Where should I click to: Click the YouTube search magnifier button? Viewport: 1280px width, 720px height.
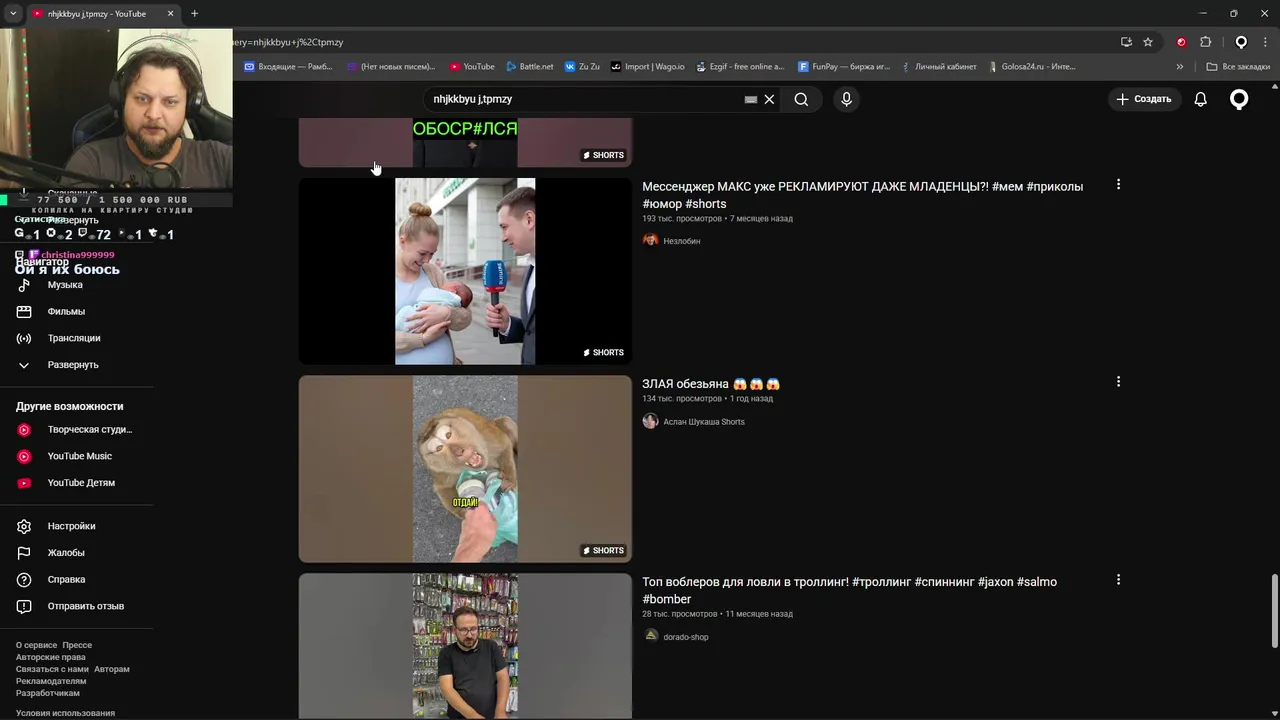pyautogui.click(x=801, y=99)
